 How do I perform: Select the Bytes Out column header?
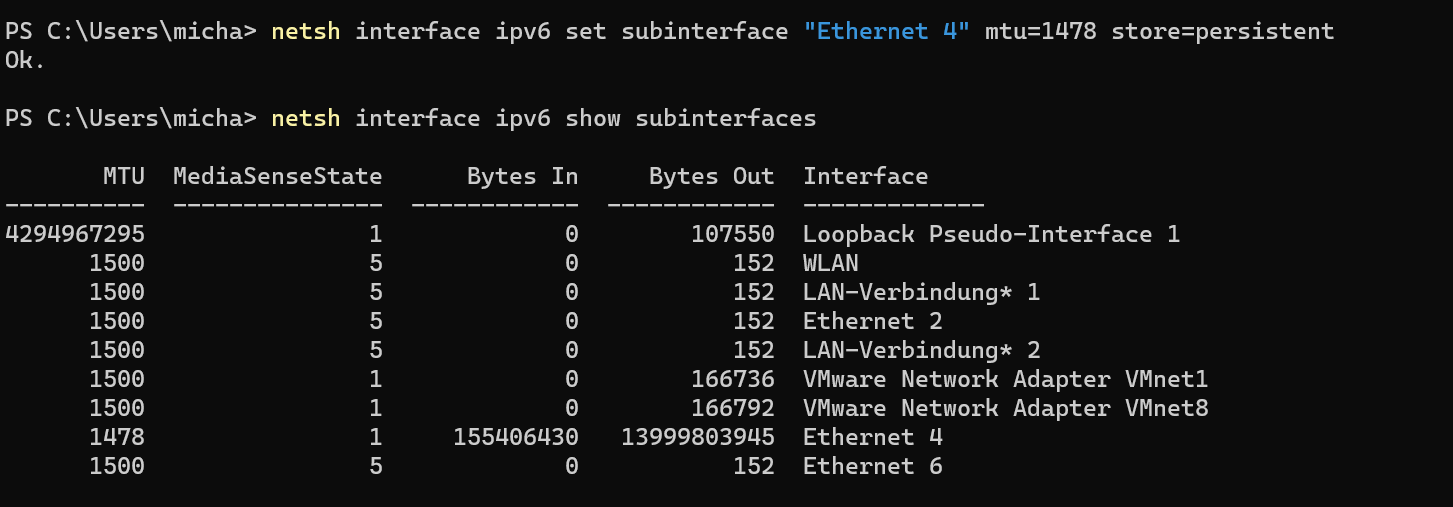(x=711, y=177)
